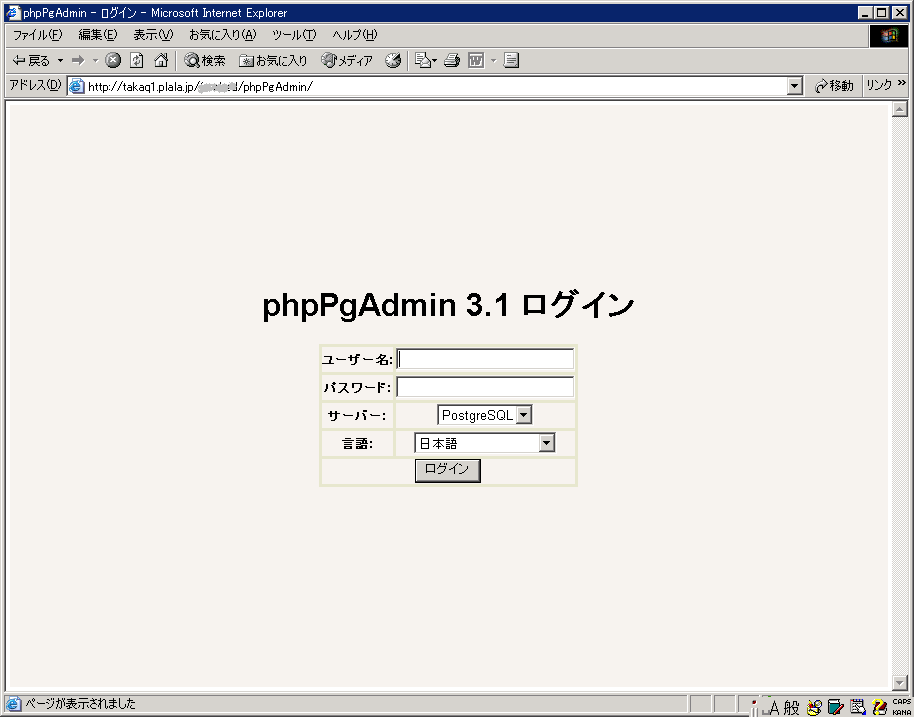Toggle the CAPS indicator on the language bar

point(901,702)
